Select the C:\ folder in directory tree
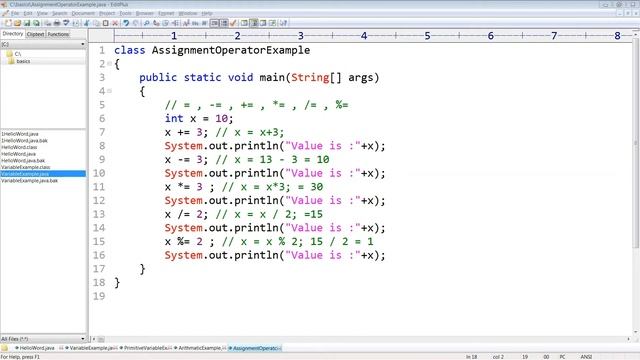 pos(14,54)
